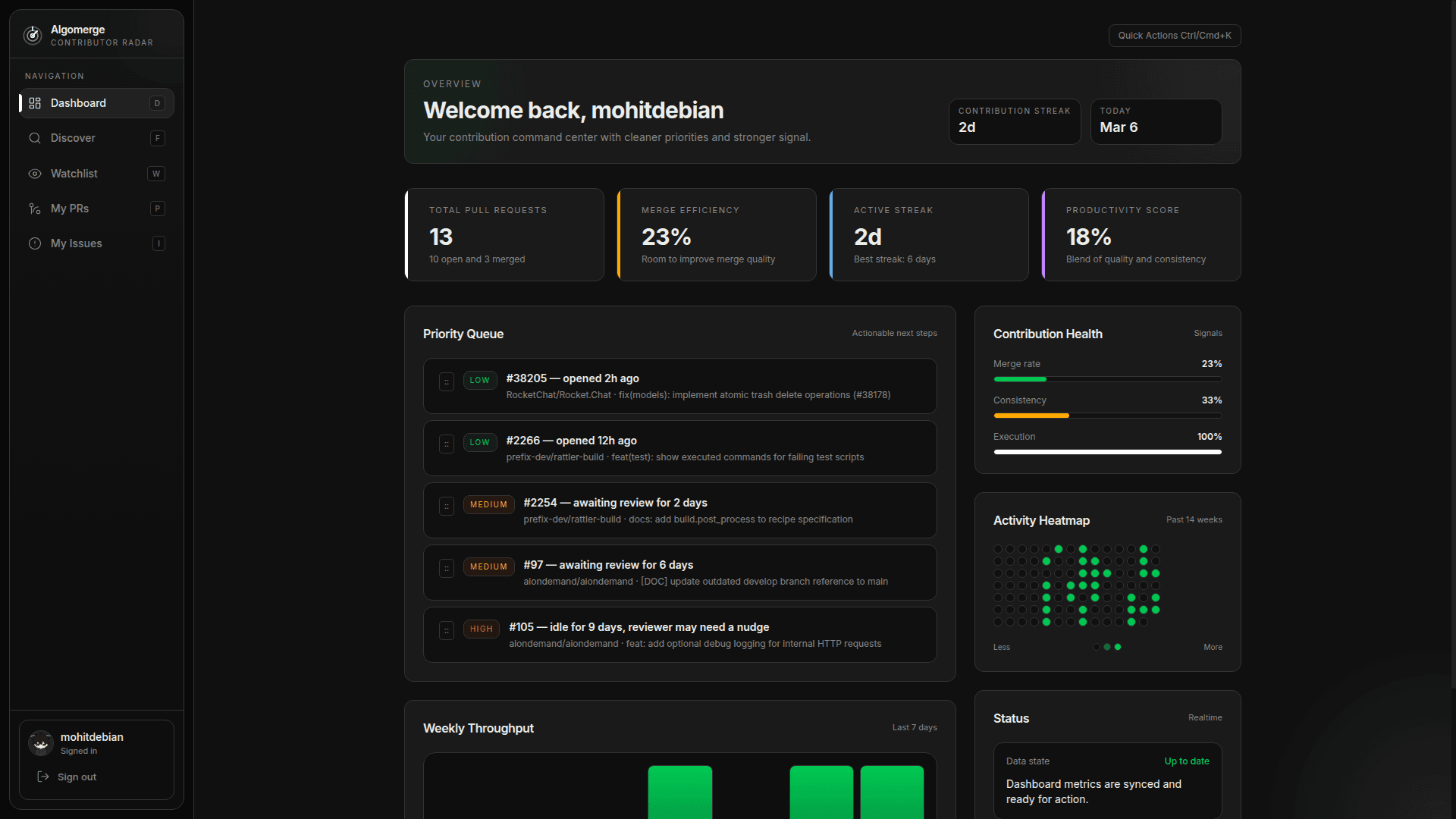Viewport: 1456px width, 819px height.
Task: Click the Discover magnifier icon
Action: tap(35, 138)
